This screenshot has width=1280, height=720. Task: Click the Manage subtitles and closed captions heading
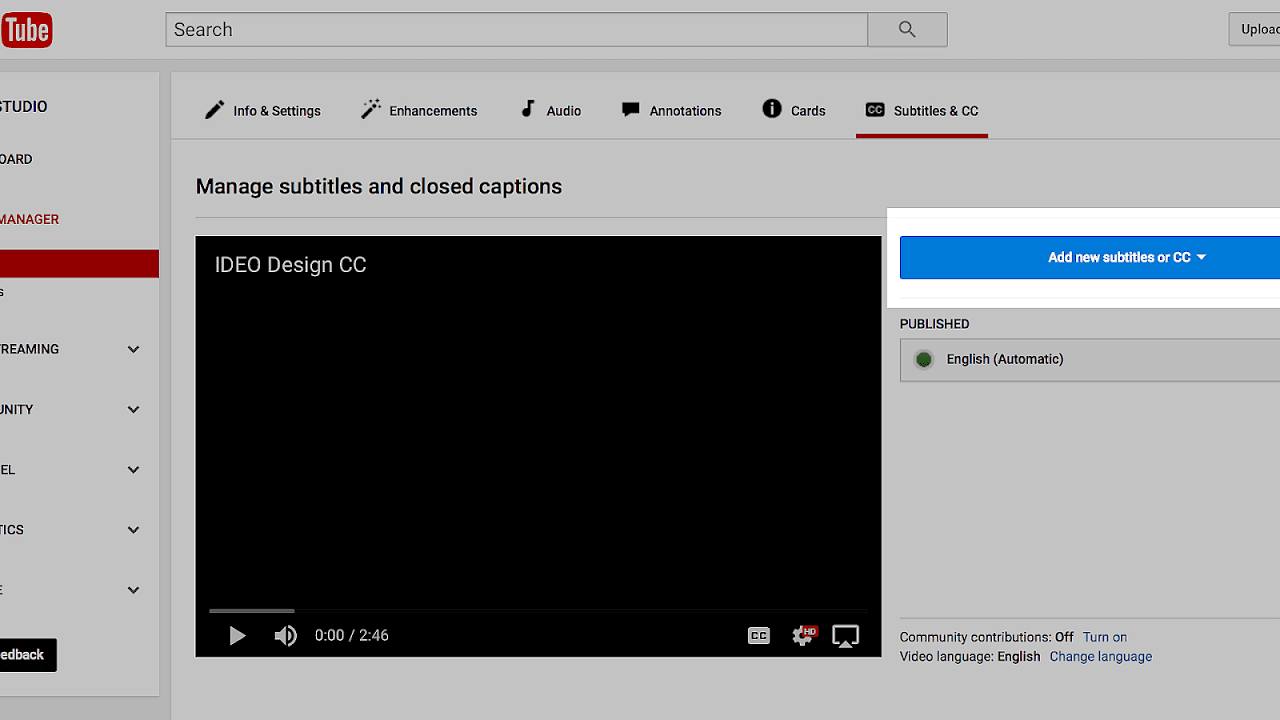(x=379, y=186)
